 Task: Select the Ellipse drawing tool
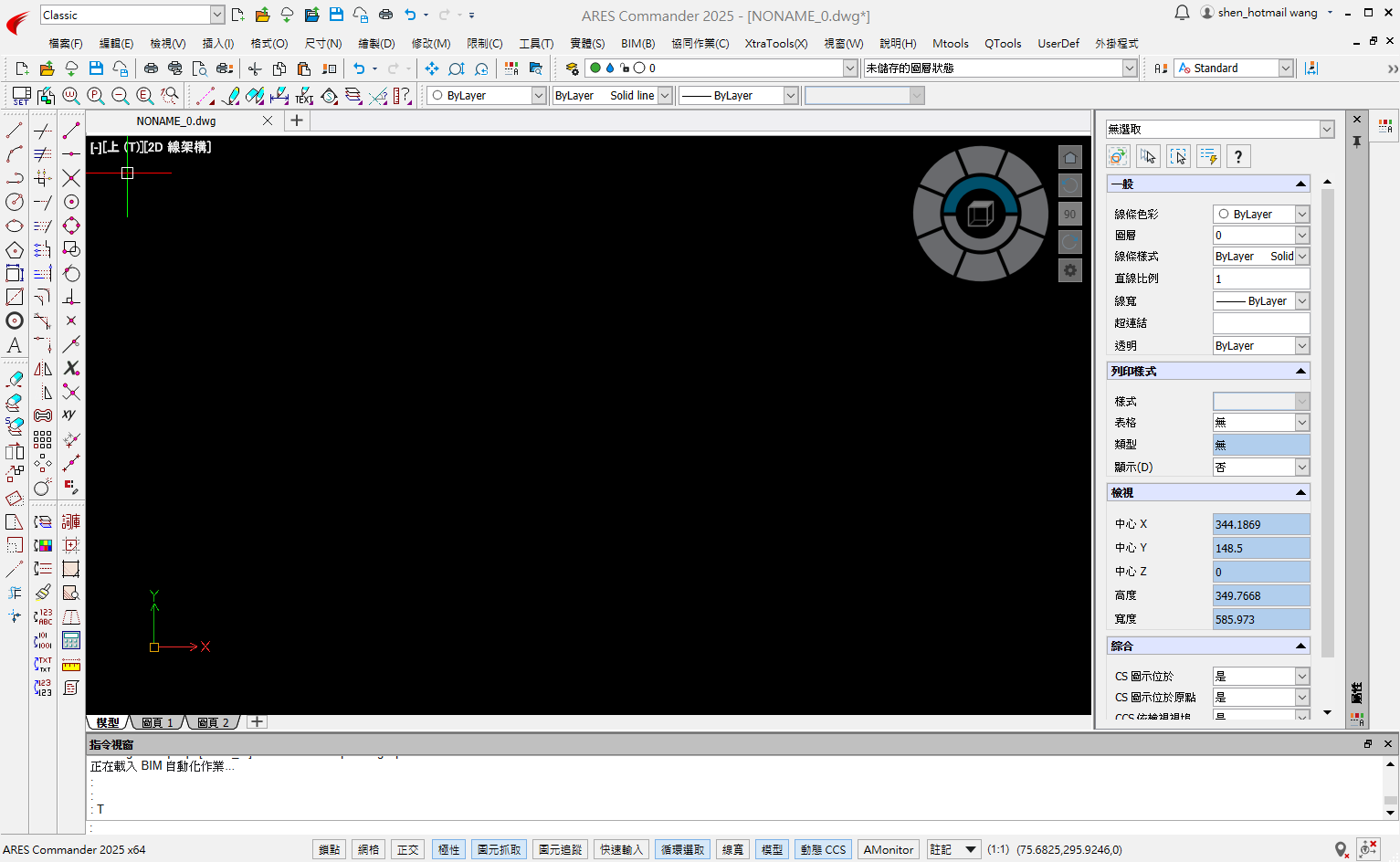click(15, 226)
